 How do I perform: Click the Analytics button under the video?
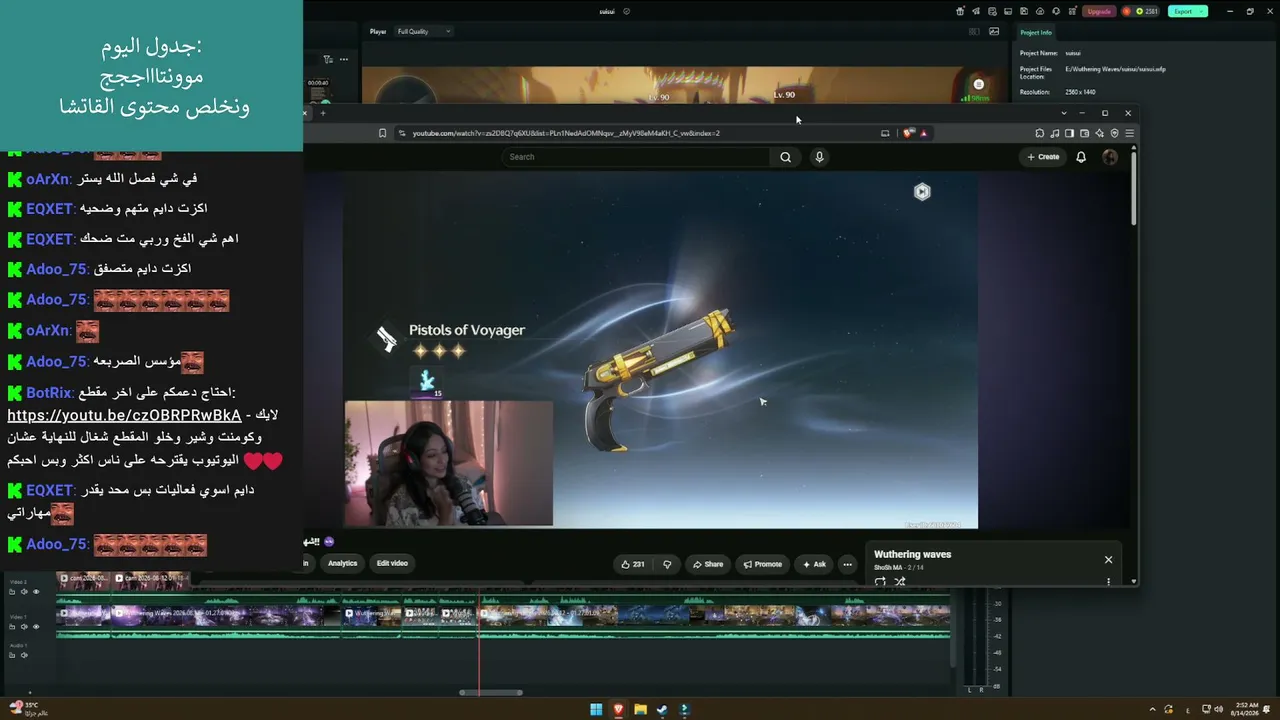click(342, 563)
